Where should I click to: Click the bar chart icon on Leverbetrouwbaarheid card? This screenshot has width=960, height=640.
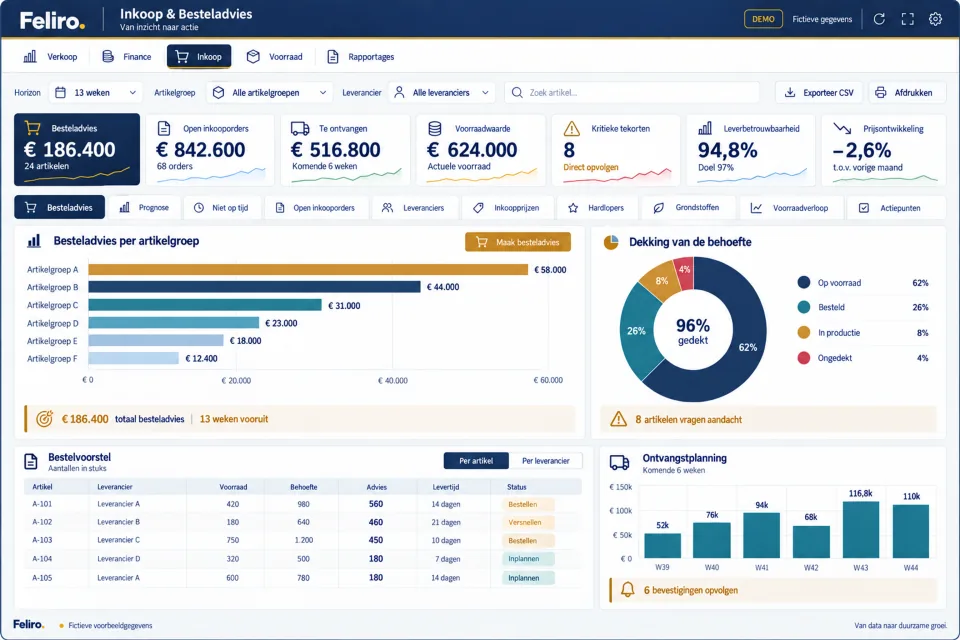(705, 129)
